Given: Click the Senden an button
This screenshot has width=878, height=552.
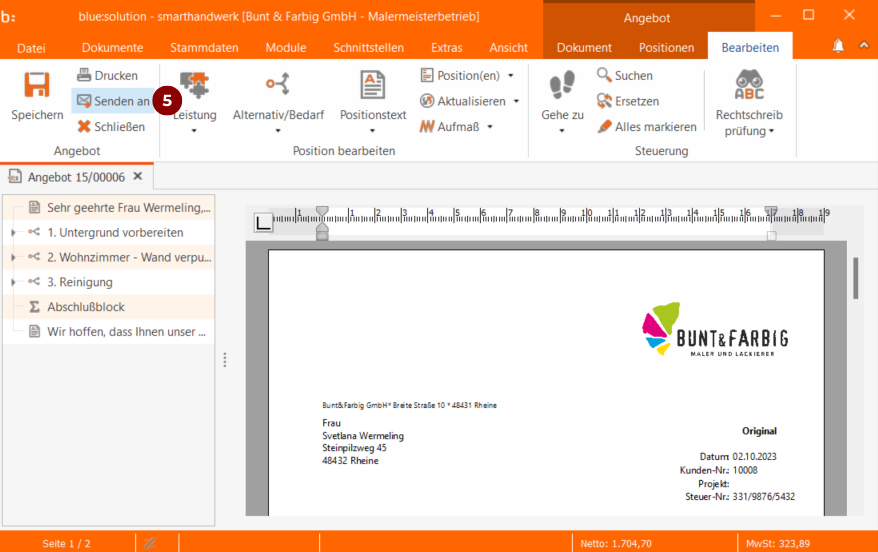Looking at the screenshot, I should click(x=113, y=101).
